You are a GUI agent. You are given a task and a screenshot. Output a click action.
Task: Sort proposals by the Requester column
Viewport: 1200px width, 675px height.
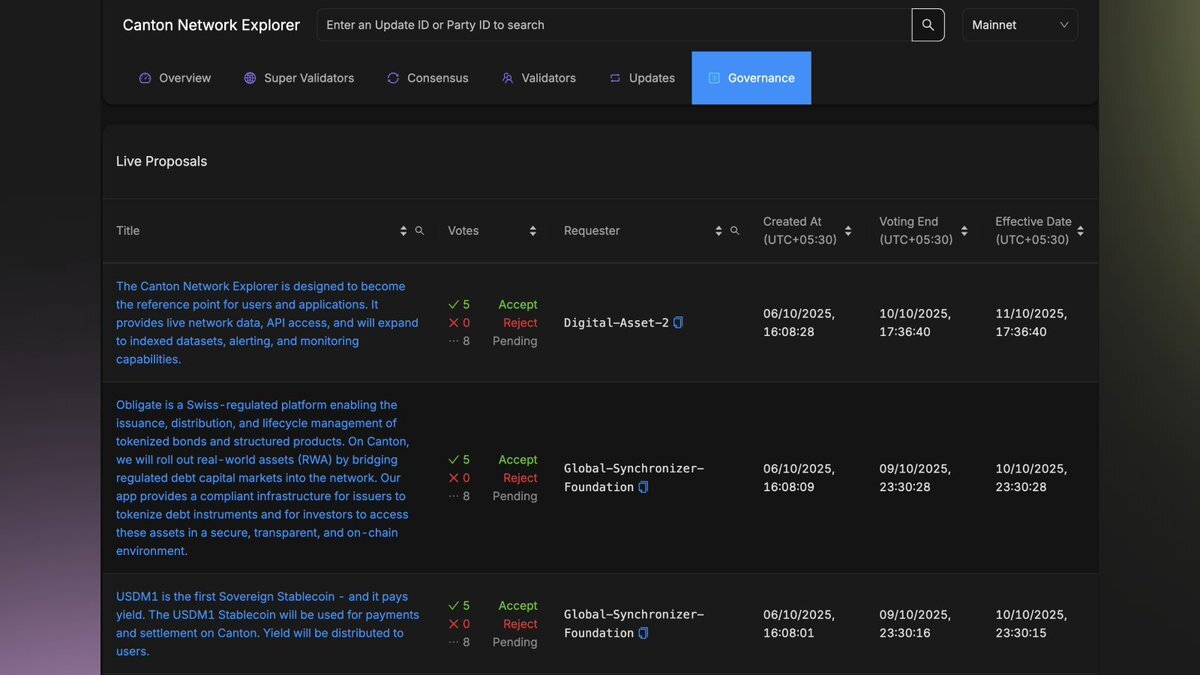(x=718, y=231)
